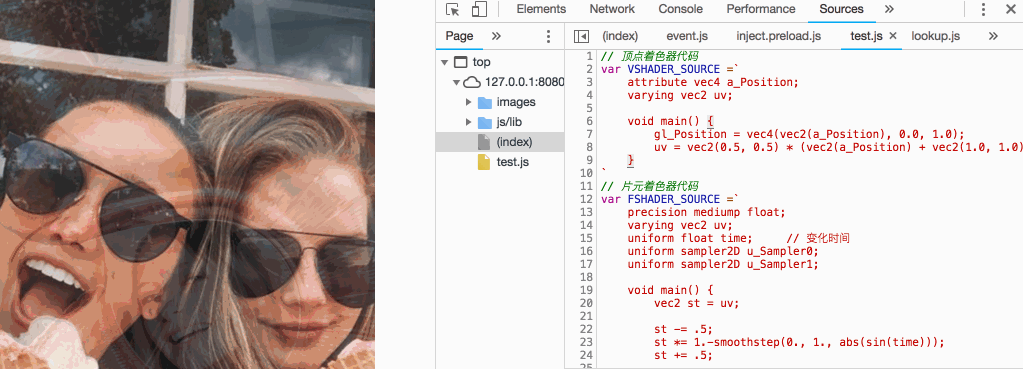Switch to the Network tab

tap(612, 9)
